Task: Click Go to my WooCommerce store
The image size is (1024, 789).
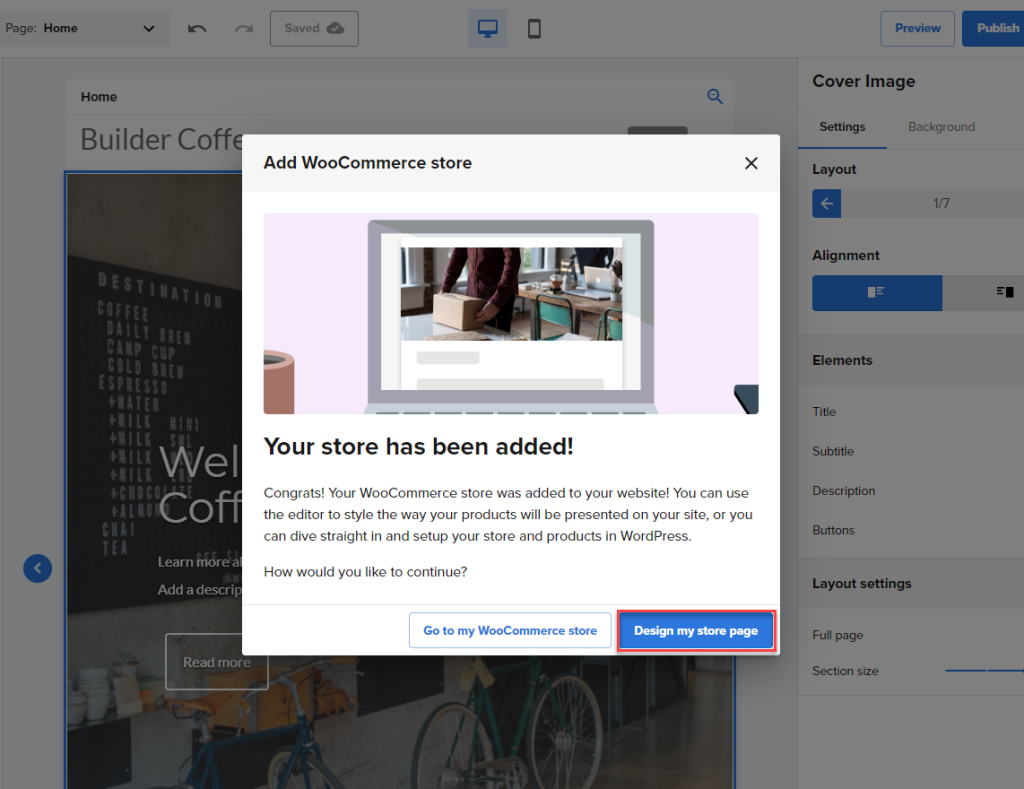Action: [x=510, y=630]
